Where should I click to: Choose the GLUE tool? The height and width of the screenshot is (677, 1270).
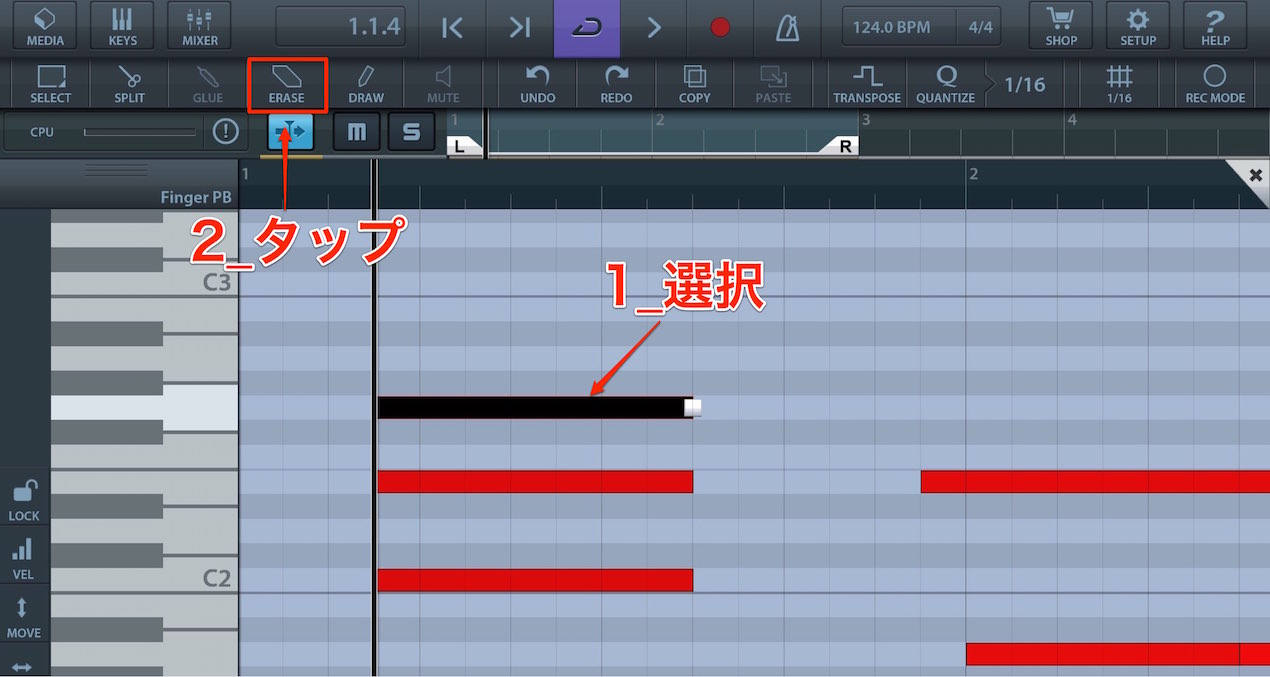208,84
